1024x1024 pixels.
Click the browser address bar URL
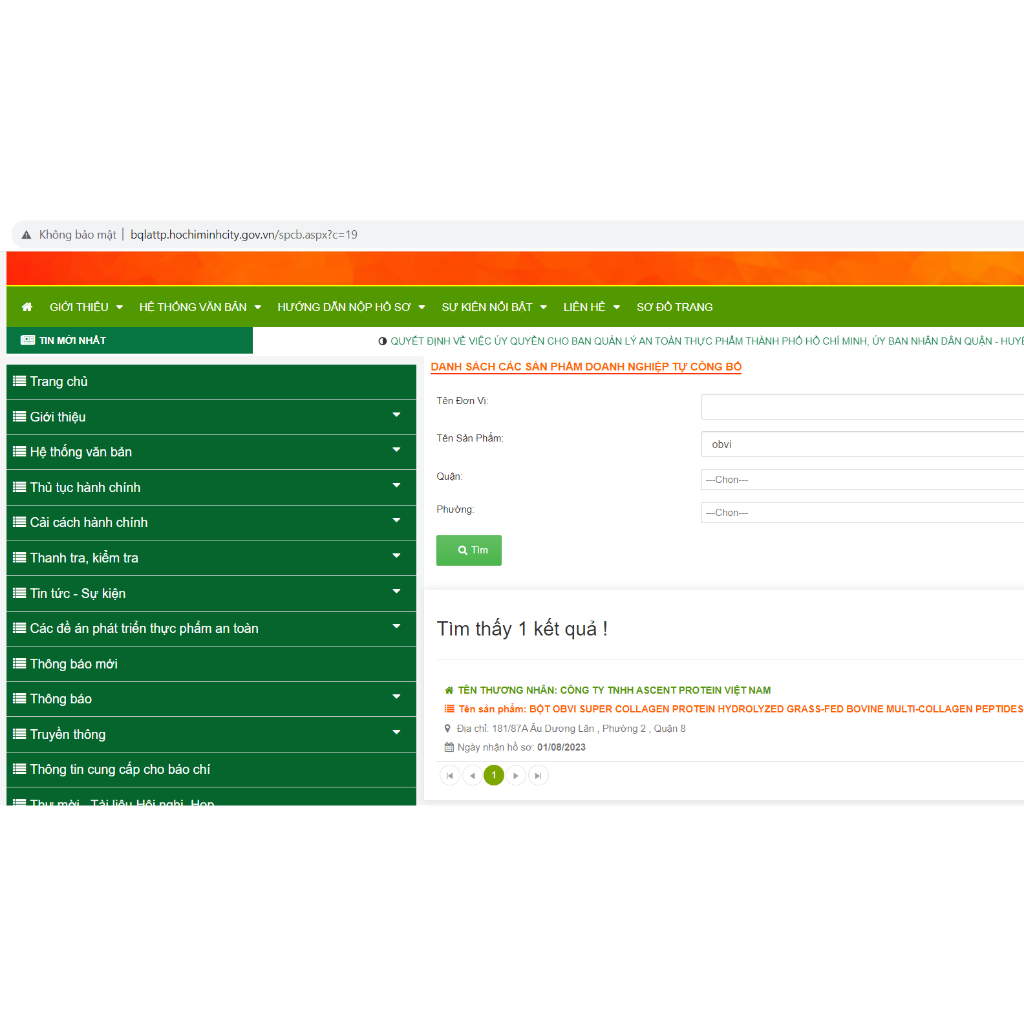(244, 234)
